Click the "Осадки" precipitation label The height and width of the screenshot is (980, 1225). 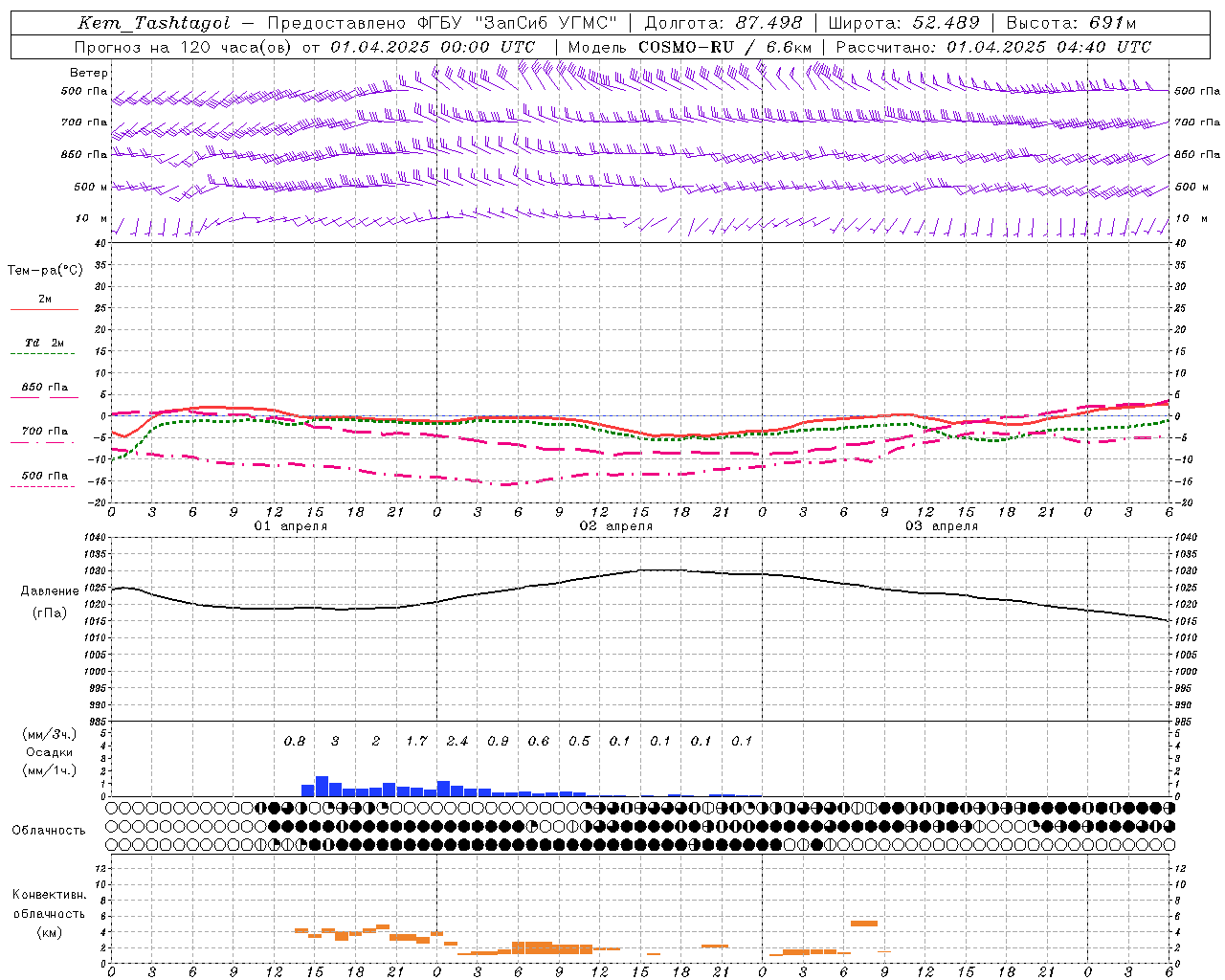coord(50,752)
